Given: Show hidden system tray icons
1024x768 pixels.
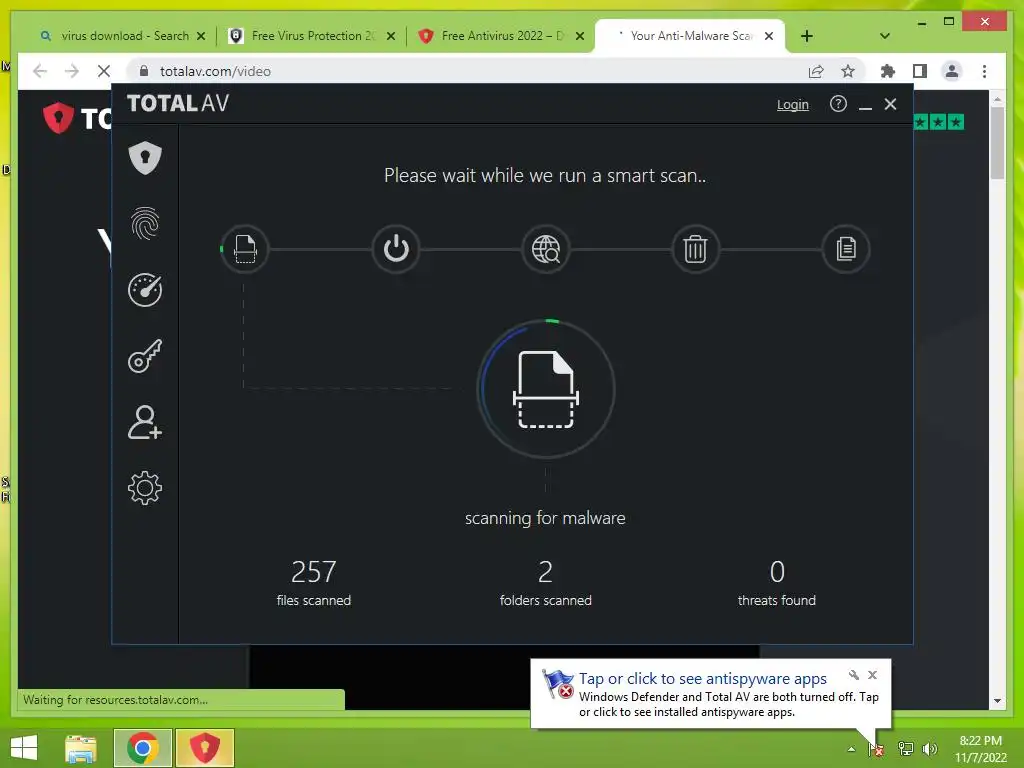Looking at the screenshot, I should click(851, 749).
